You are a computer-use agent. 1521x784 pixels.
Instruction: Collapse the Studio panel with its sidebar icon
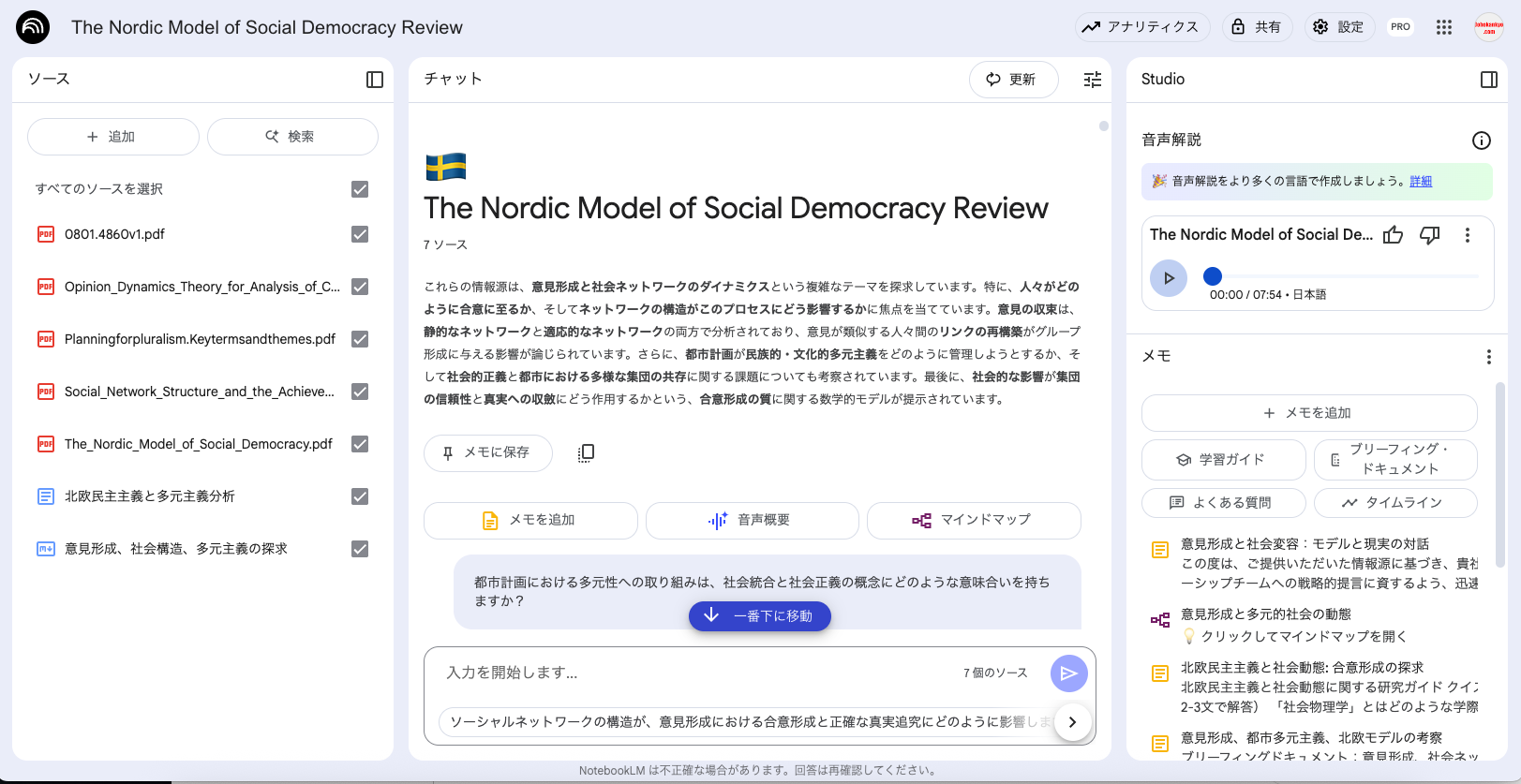[x=1488, y=80]
